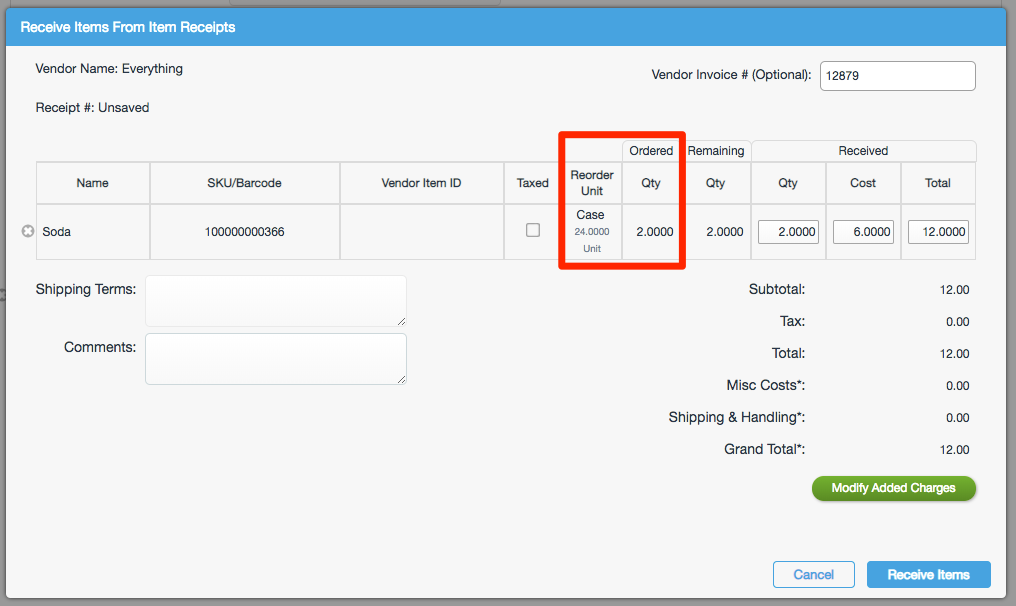Click the Received section header

point(862,150)
